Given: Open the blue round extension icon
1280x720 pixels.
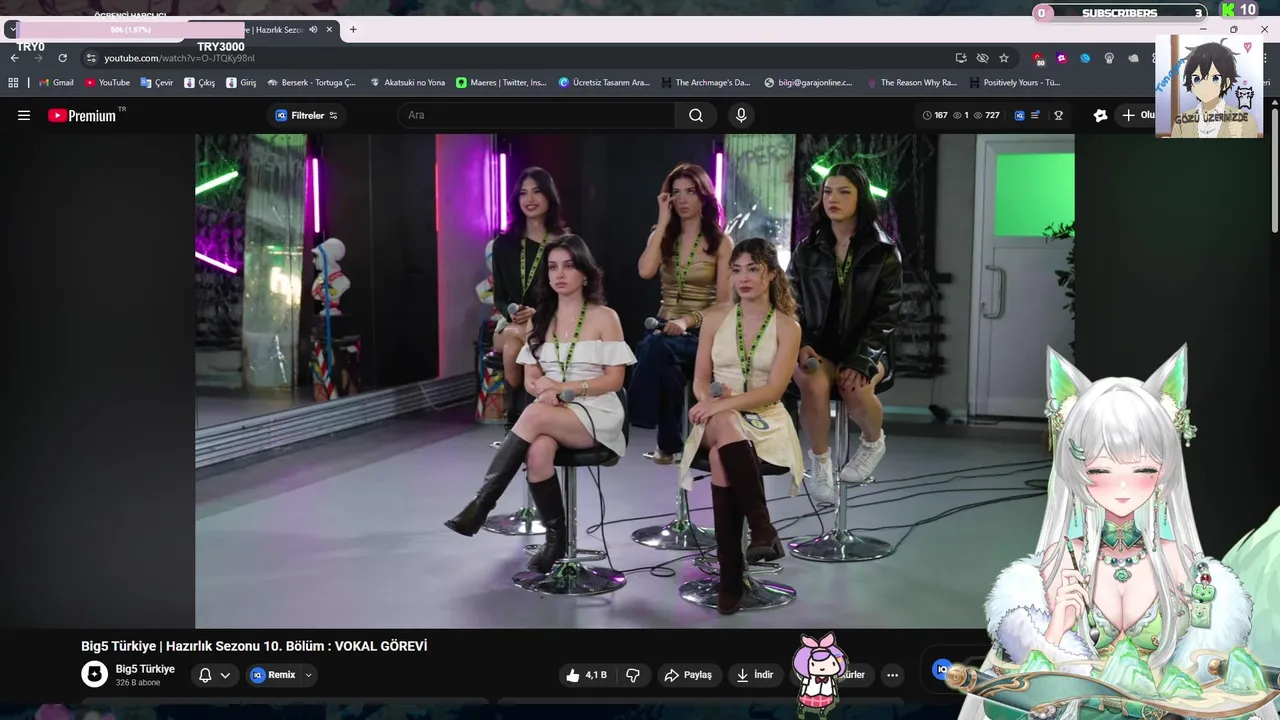Looking at the screenshot, I should click(x=1085, y=58).
